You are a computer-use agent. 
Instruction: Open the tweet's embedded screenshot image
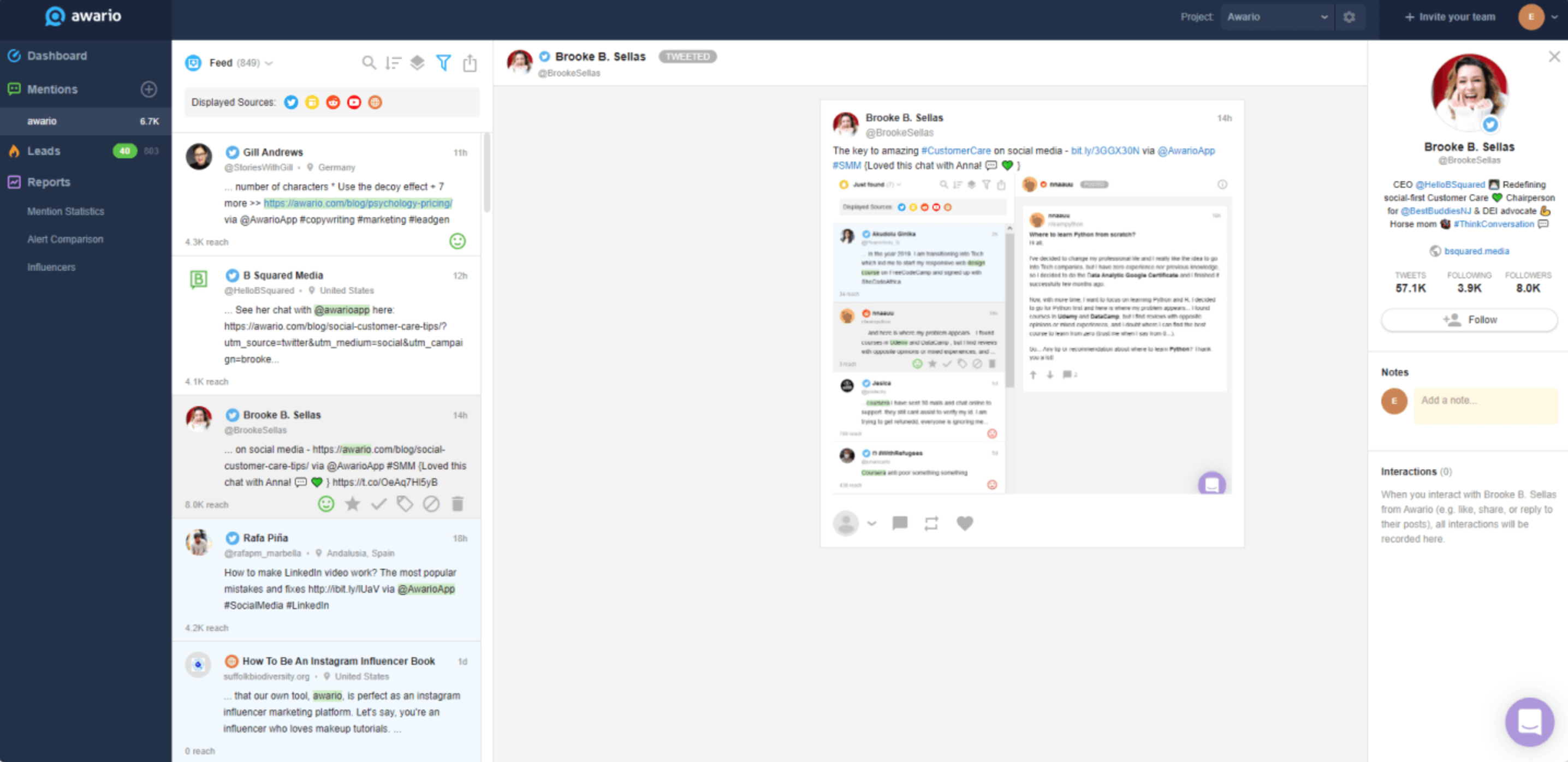[x=1032, y=334]
